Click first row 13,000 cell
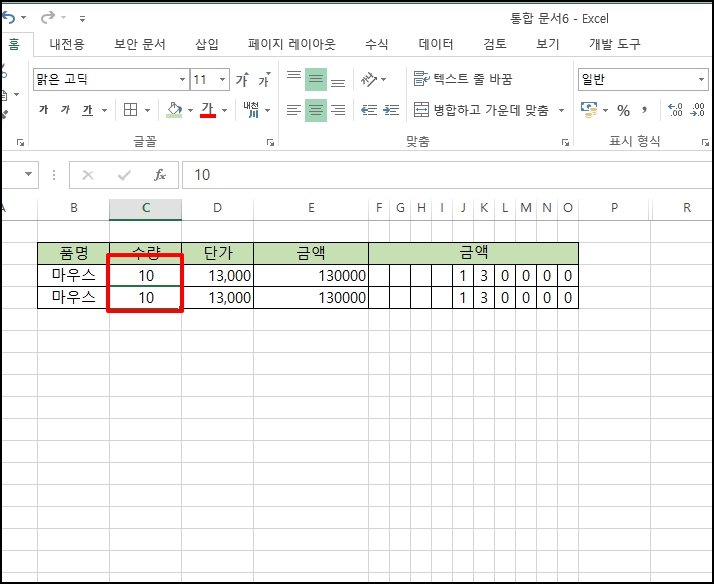The height and width of the screenshot is (584, 714). coord(218,275)
